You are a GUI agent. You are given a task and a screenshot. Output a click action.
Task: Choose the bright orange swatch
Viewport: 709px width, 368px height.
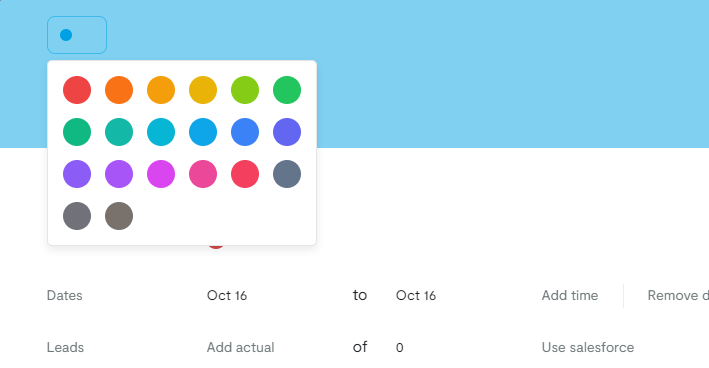119,90
